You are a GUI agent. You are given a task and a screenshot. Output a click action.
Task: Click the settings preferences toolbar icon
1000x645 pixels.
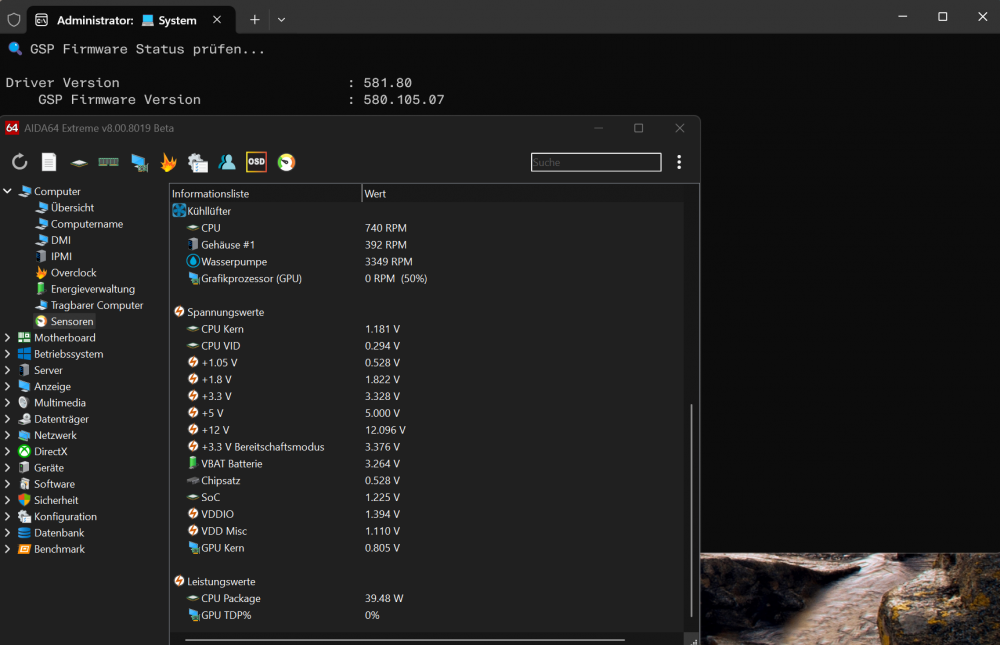pyautogui.click(x=197, y=161)
